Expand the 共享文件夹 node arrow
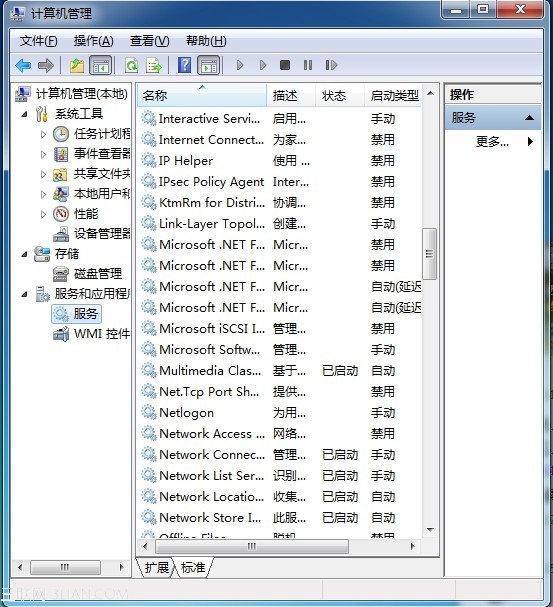Screen dimensions: 553x607 click(43, 175)
